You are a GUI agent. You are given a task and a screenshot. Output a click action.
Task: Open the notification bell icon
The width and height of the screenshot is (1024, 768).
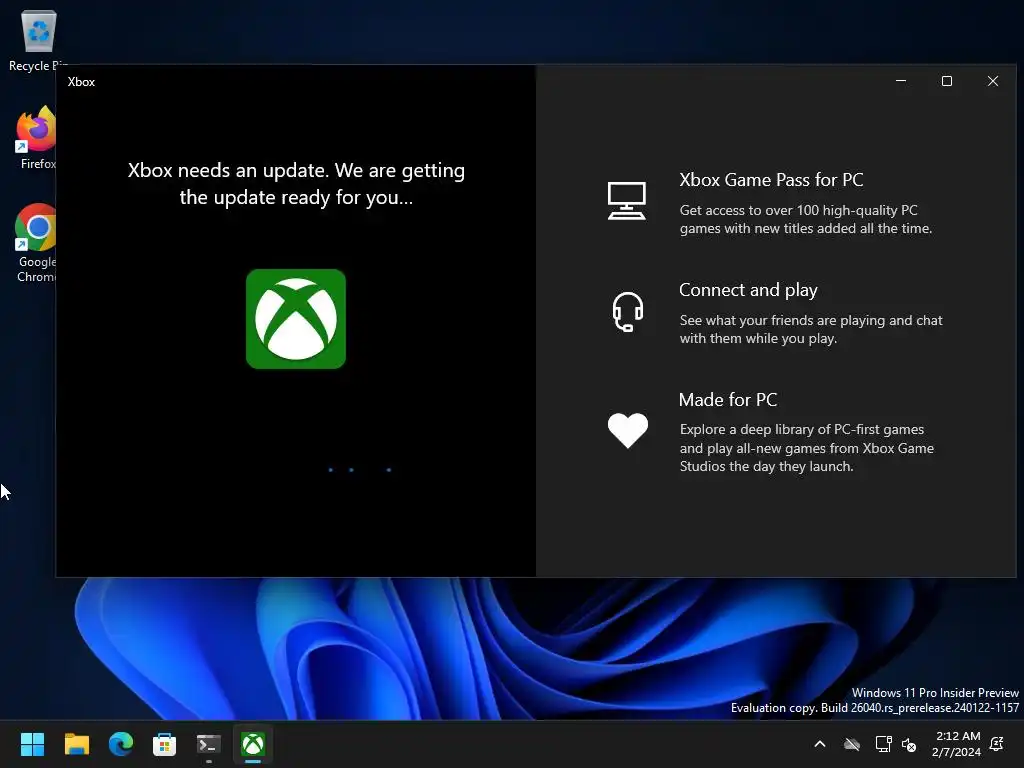click(997, 744)
